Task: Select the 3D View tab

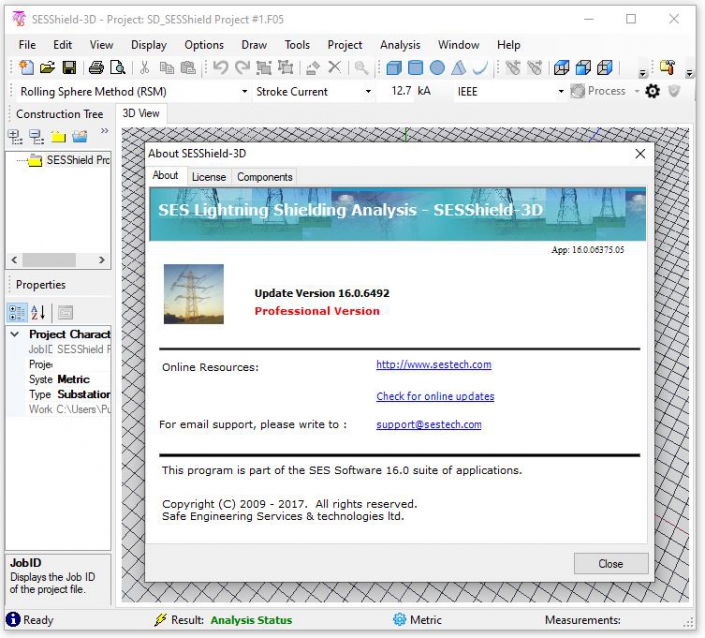Action: (141, 113)
